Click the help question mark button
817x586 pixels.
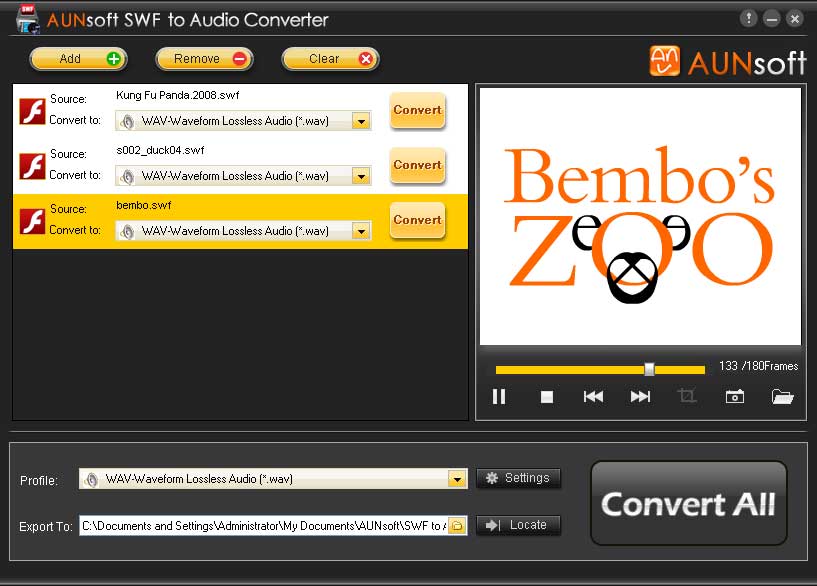pyautogui.click(x=746, y=18)
